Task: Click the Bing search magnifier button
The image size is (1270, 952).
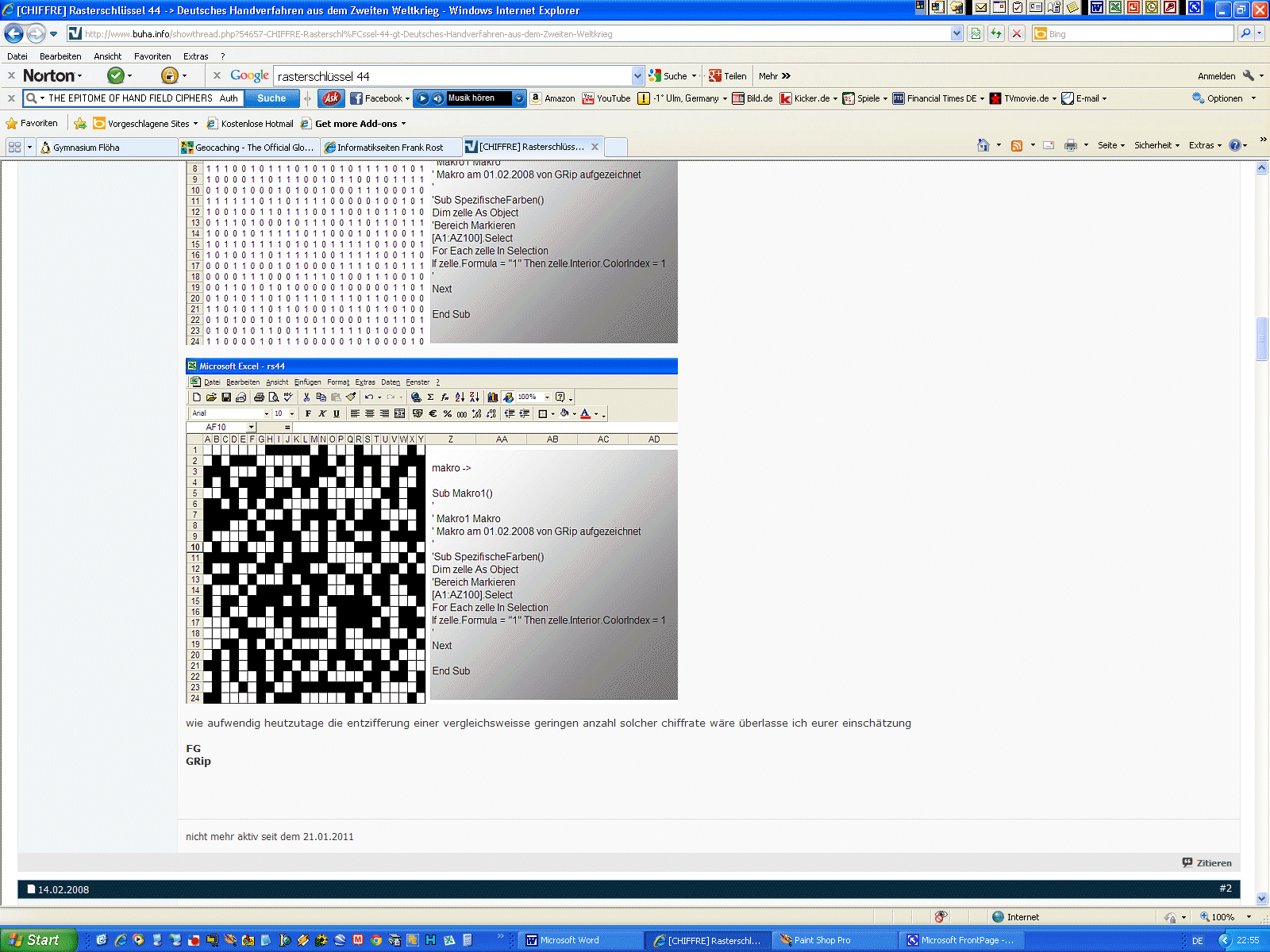Action: coord(1245,33)
